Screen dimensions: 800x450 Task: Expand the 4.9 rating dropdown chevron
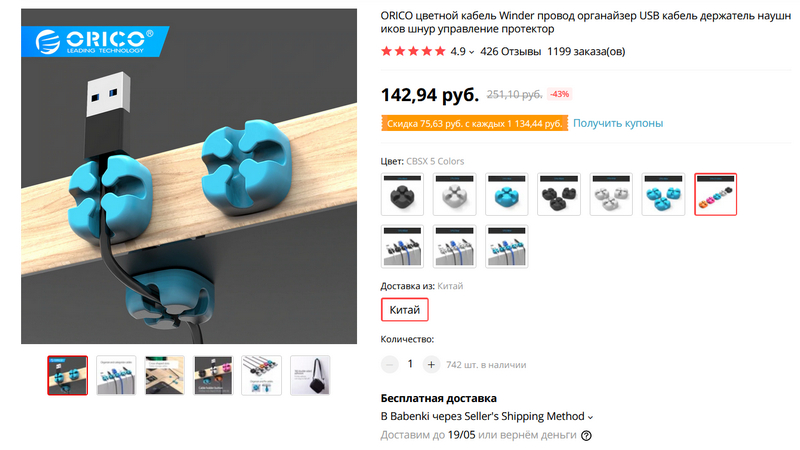point(471,52)
